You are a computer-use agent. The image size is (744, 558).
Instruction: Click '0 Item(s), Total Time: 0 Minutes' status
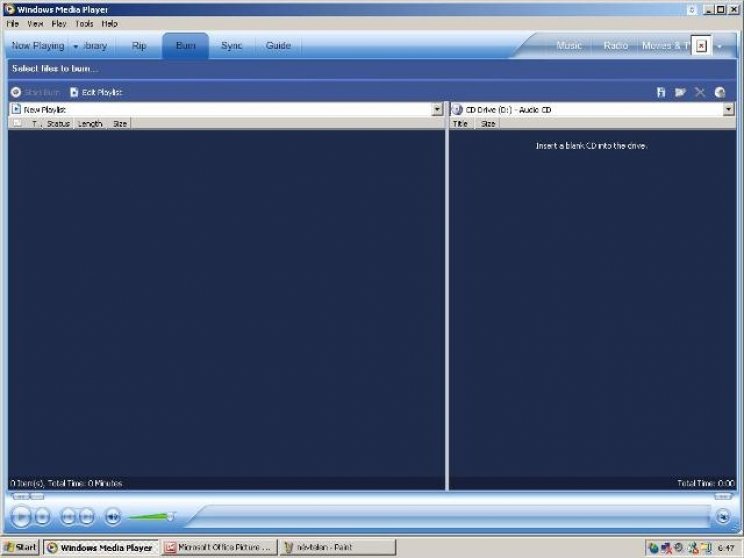66,484
